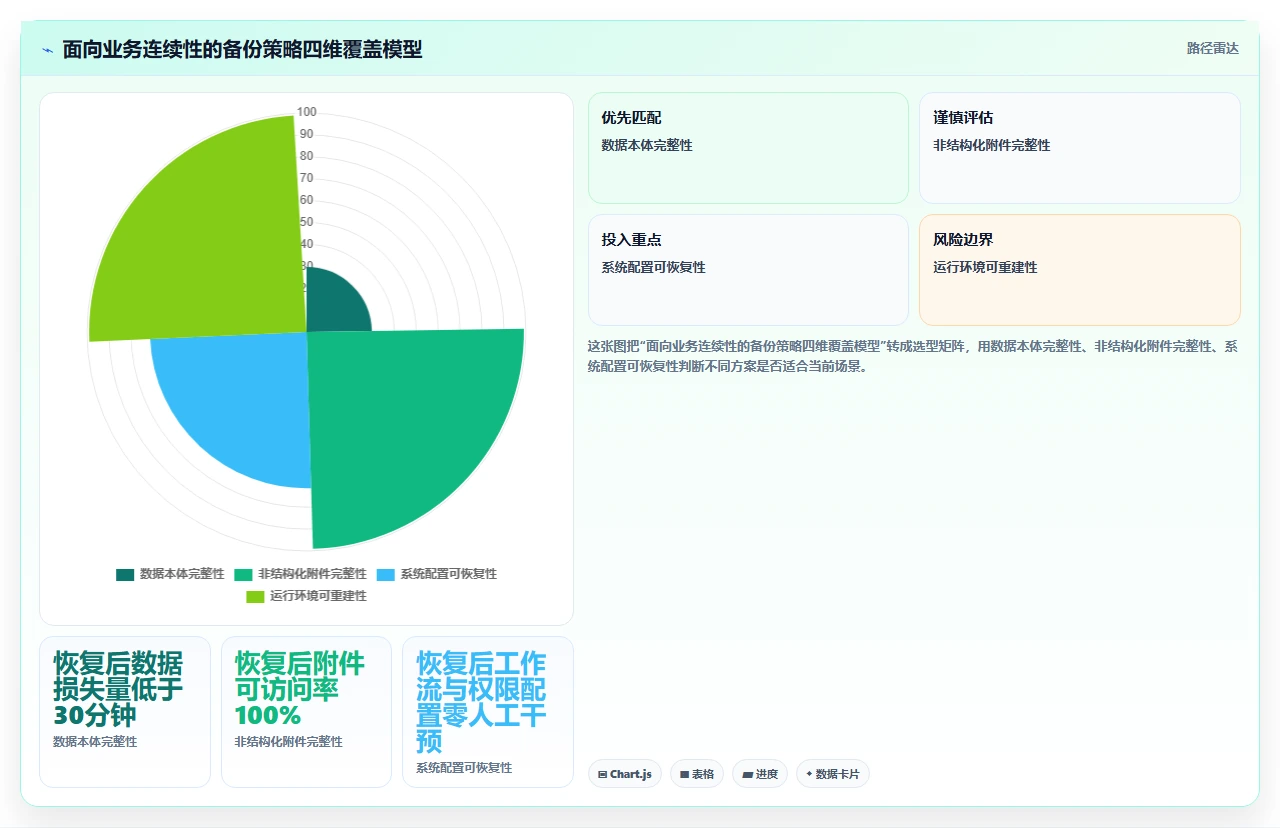Click the icon in the Chart.js tag
1280x828 pixels.
pyautogui.click(x=603, y=774)
